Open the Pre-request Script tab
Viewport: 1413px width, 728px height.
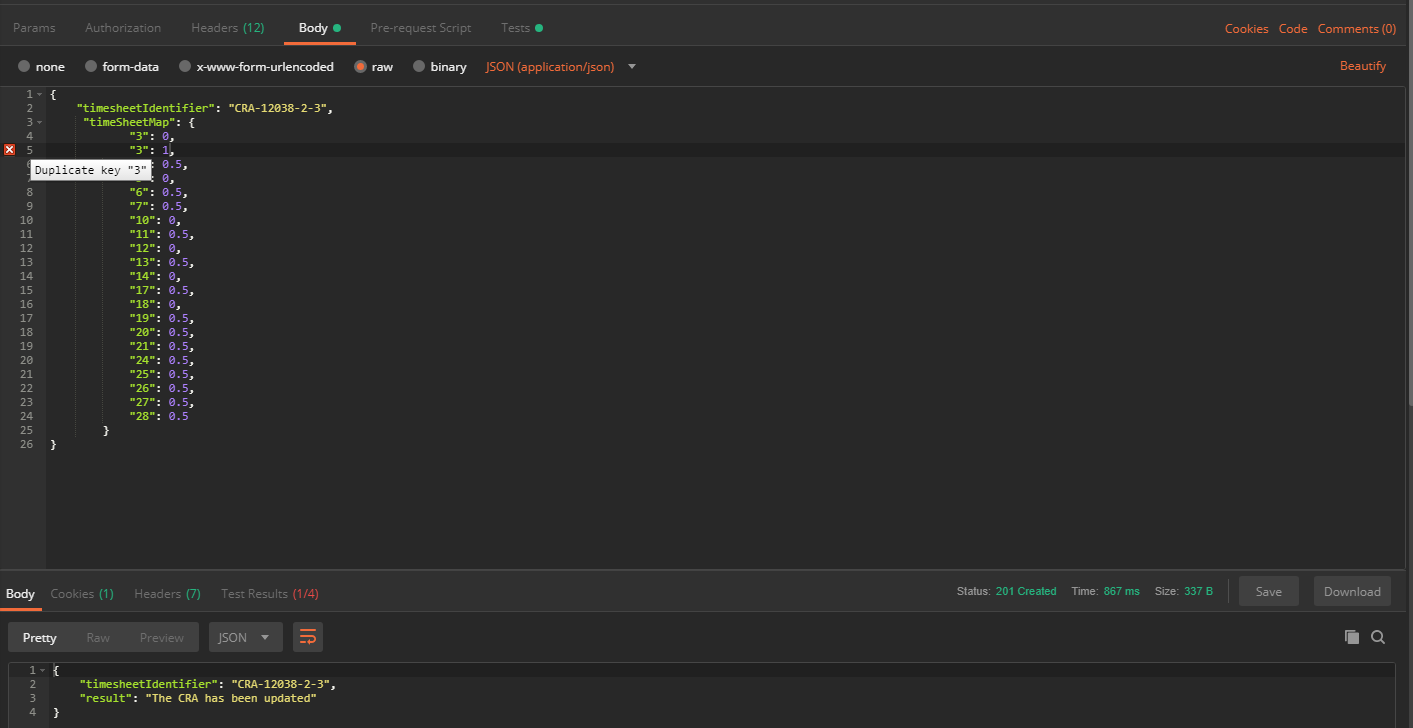[420, 27]
